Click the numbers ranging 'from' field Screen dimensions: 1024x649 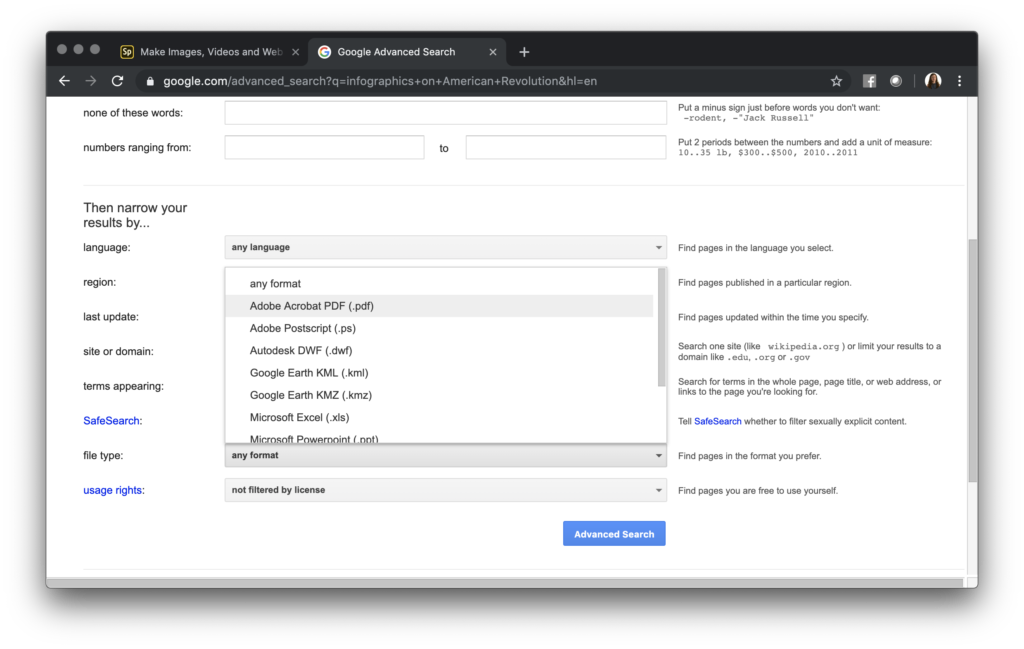pos(324,147)
